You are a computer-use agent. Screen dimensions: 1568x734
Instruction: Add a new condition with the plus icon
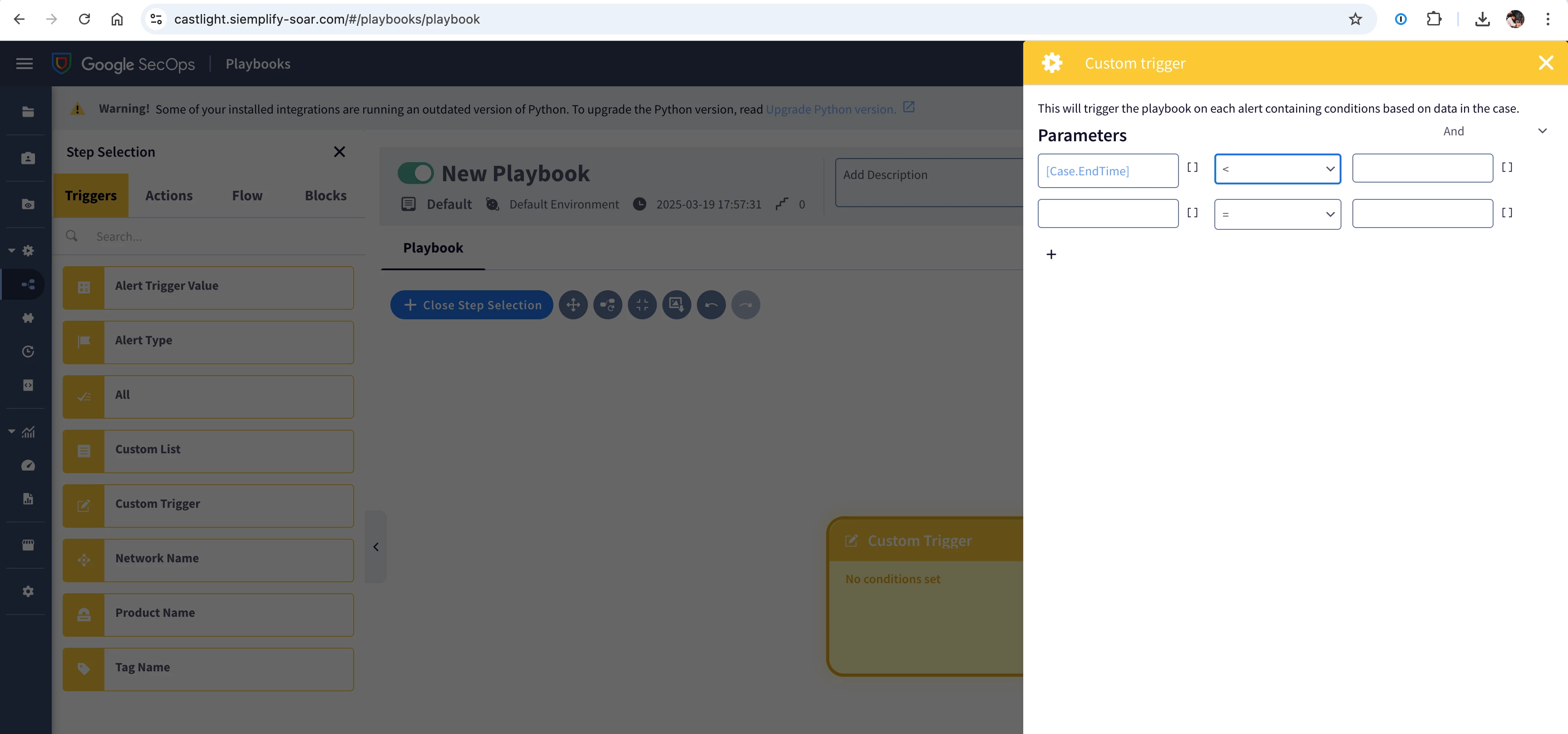pos(1051,255)
